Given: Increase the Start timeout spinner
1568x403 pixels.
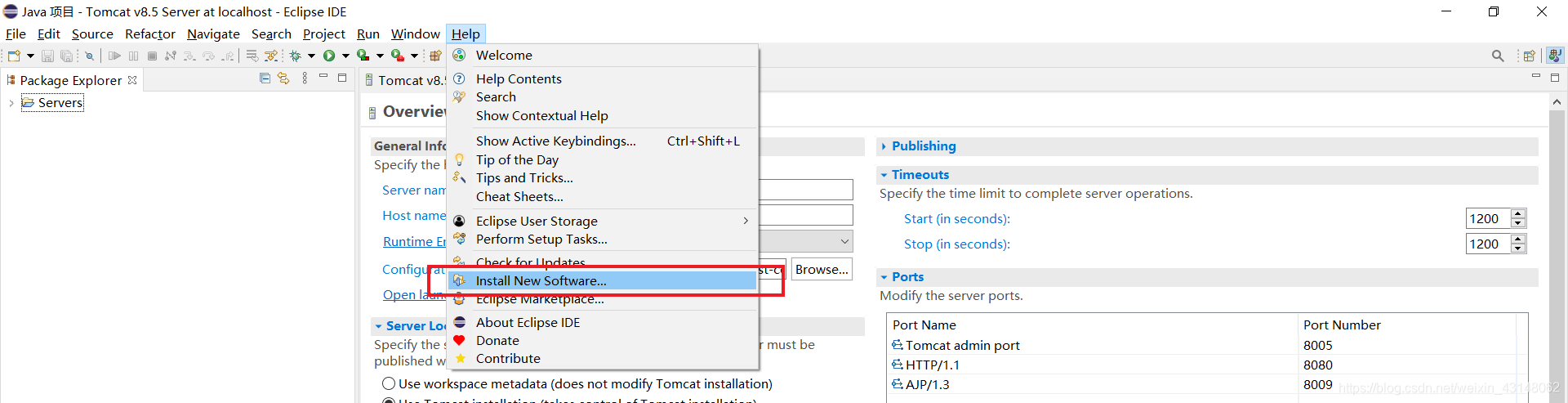Looking at the screenshot, I should [x=1518, y=214].
